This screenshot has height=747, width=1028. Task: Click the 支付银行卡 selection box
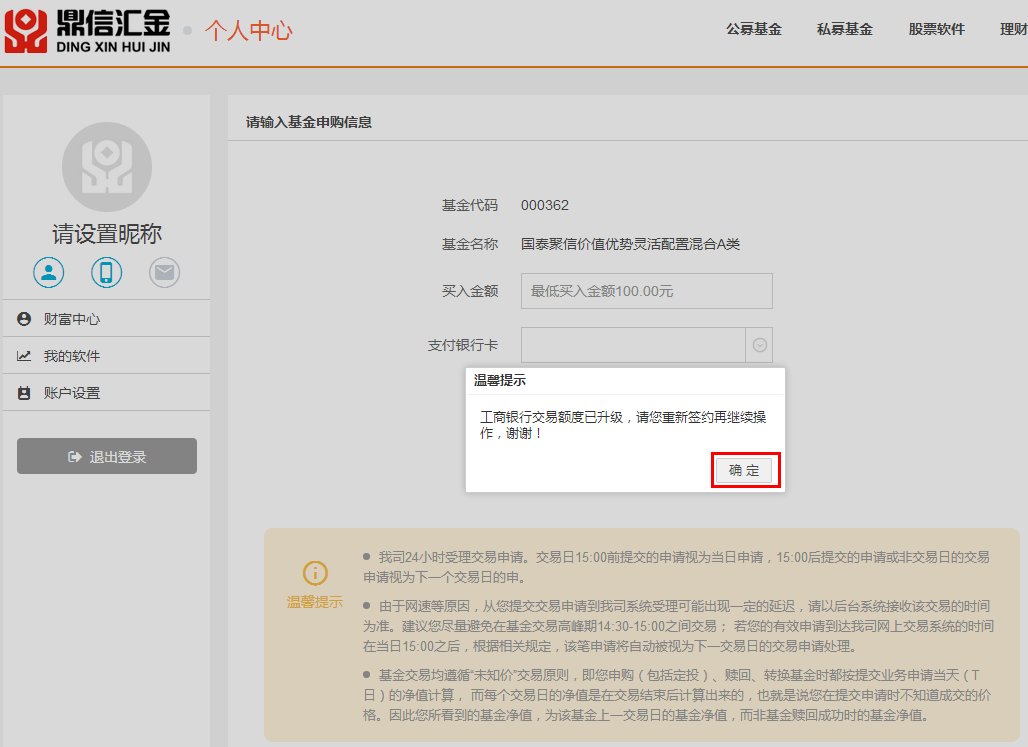pyautogui.click(x=633, y=345)
